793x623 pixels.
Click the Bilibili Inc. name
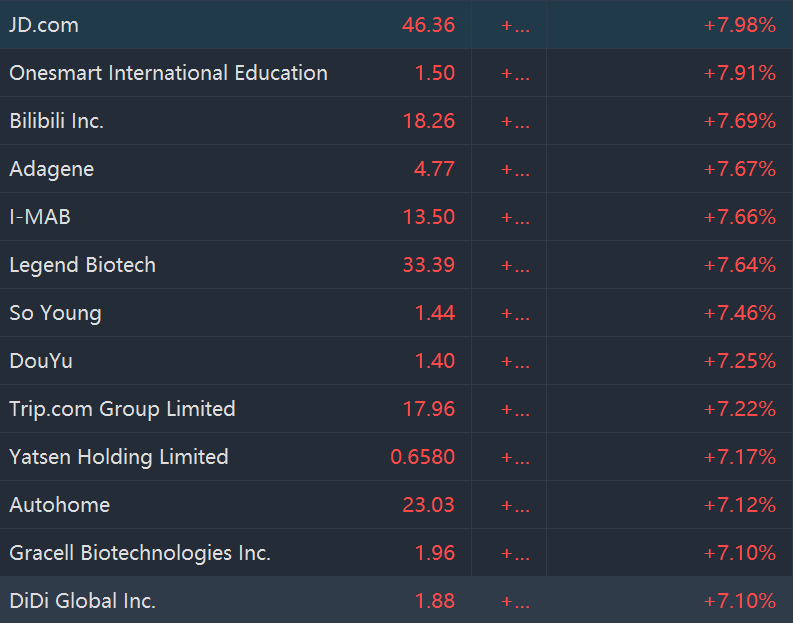(x=57, y=121)
